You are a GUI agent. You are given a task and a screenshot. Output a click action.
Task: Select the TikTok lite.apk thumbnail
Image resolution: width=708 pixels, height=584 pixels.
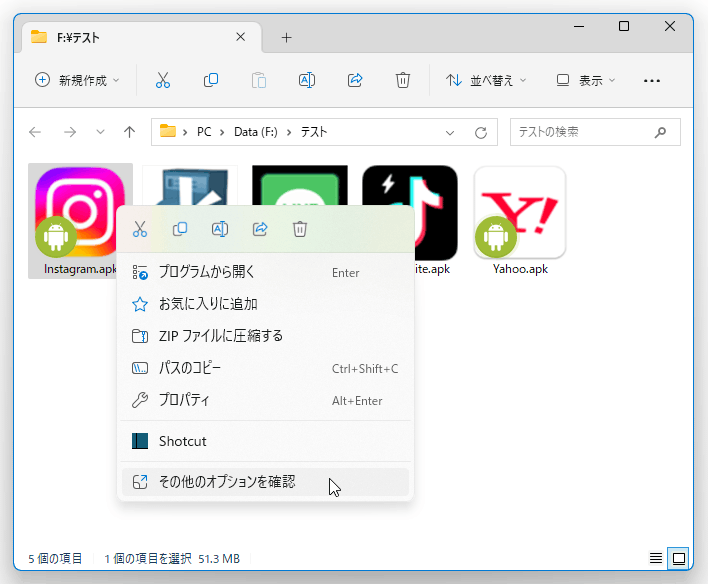(x=435, y=212)
